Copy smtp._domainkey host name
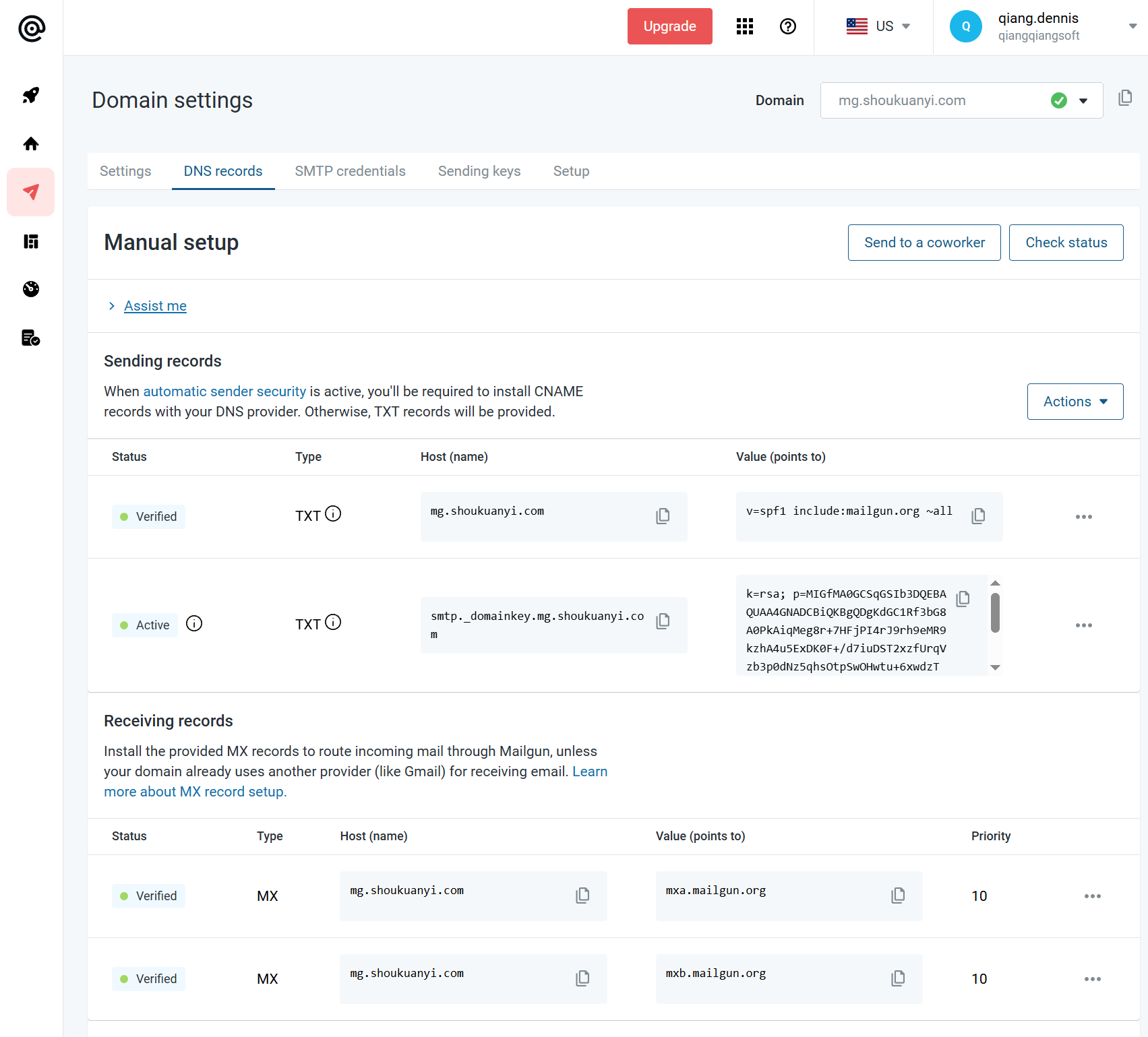 663,621
